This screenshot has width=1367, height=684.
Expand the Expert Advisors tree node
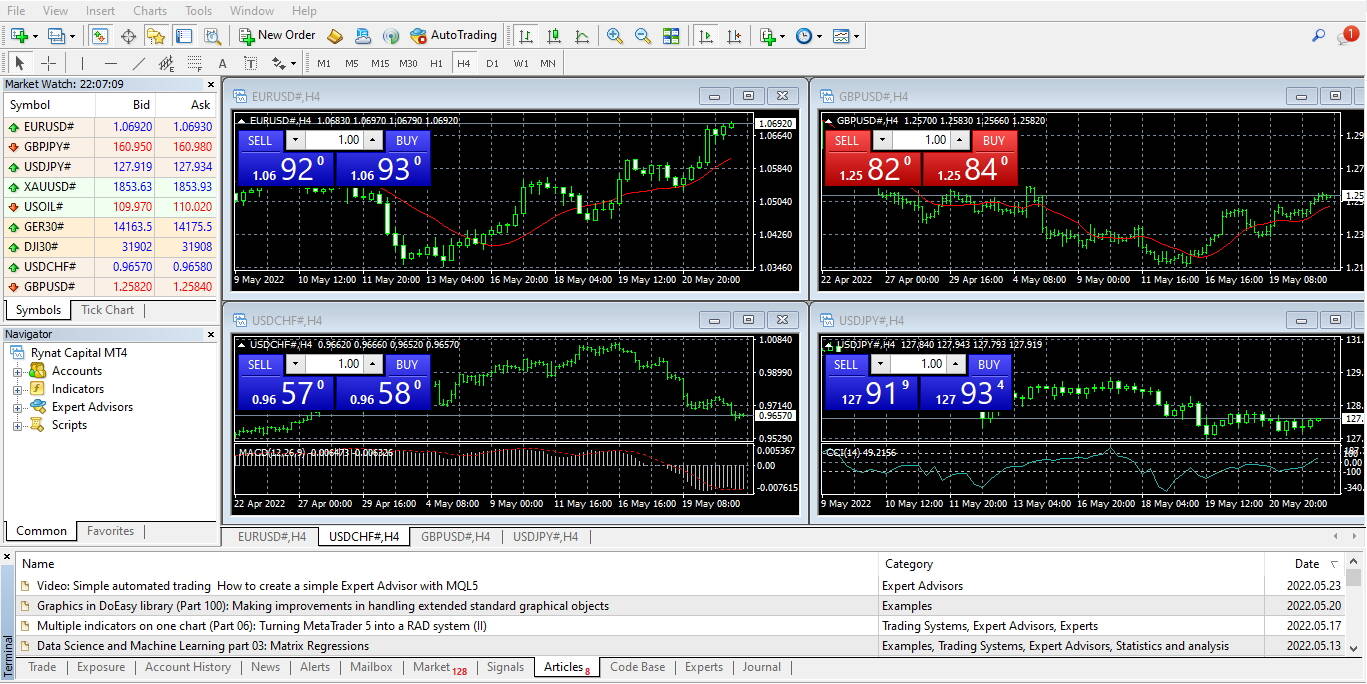[17, 407]
